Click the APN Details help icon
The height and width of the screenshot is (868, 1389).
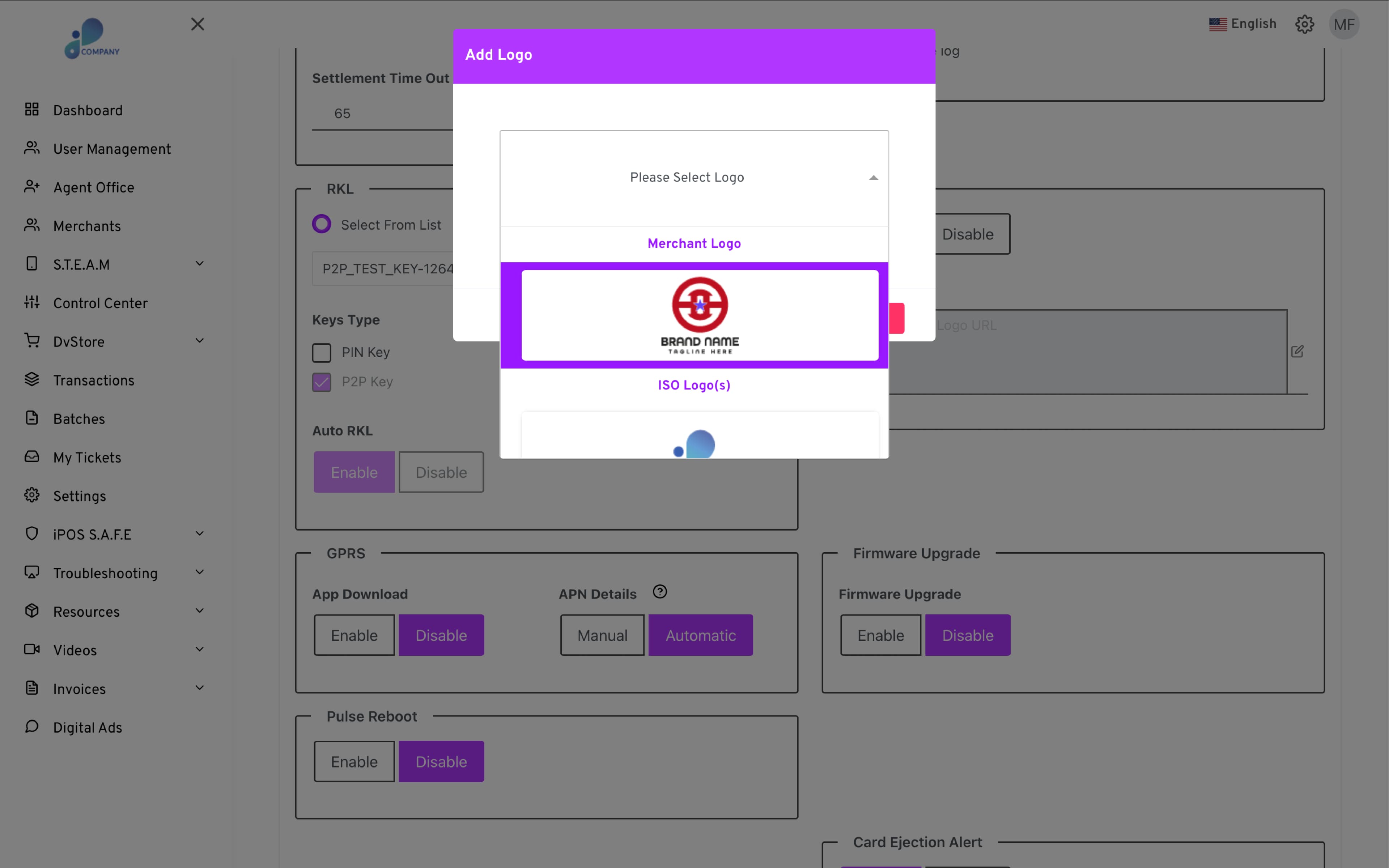(x=659, y=592)
